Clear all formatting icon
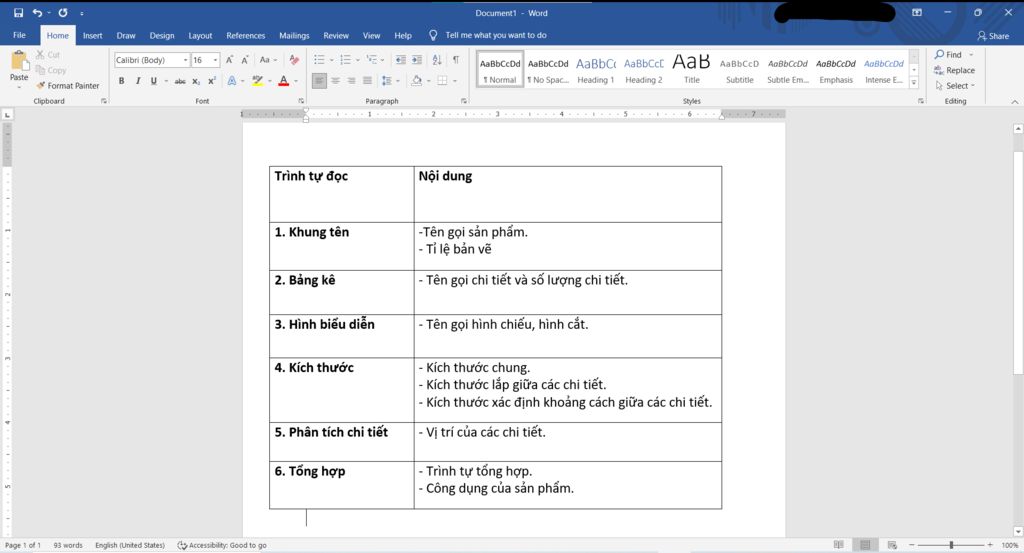The height and width of the screenshot is (553, 1024). (294, 59)
